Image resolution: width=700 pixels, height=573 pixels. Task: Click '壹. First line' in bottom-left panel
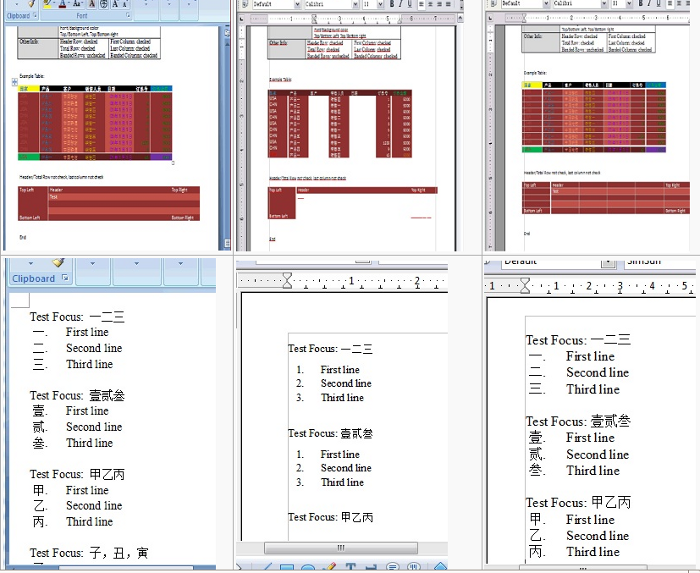tap(71, 411)
